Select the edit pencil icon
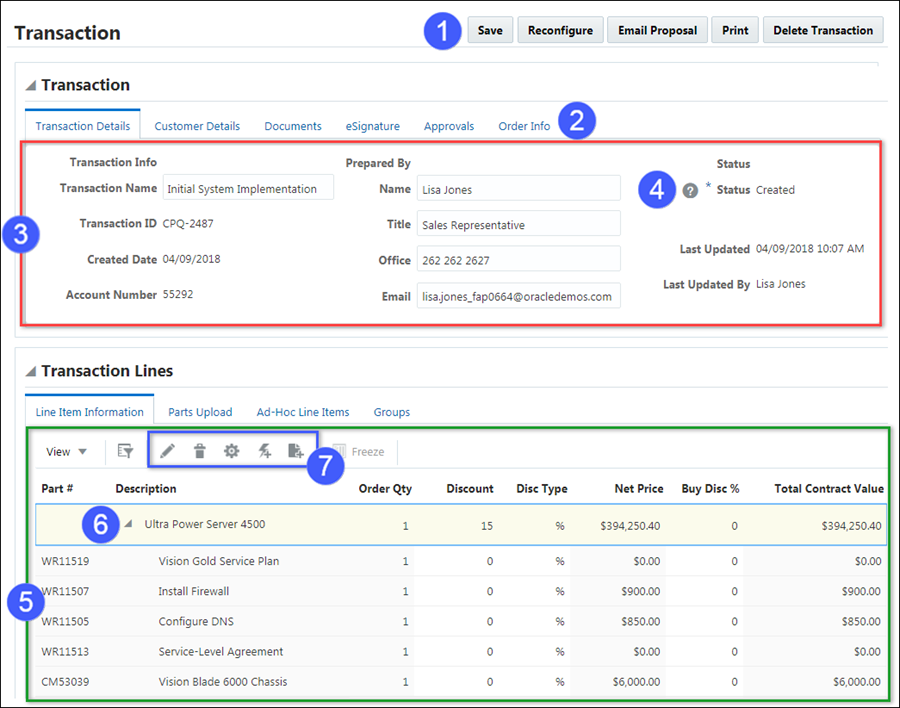 point(166,451)
